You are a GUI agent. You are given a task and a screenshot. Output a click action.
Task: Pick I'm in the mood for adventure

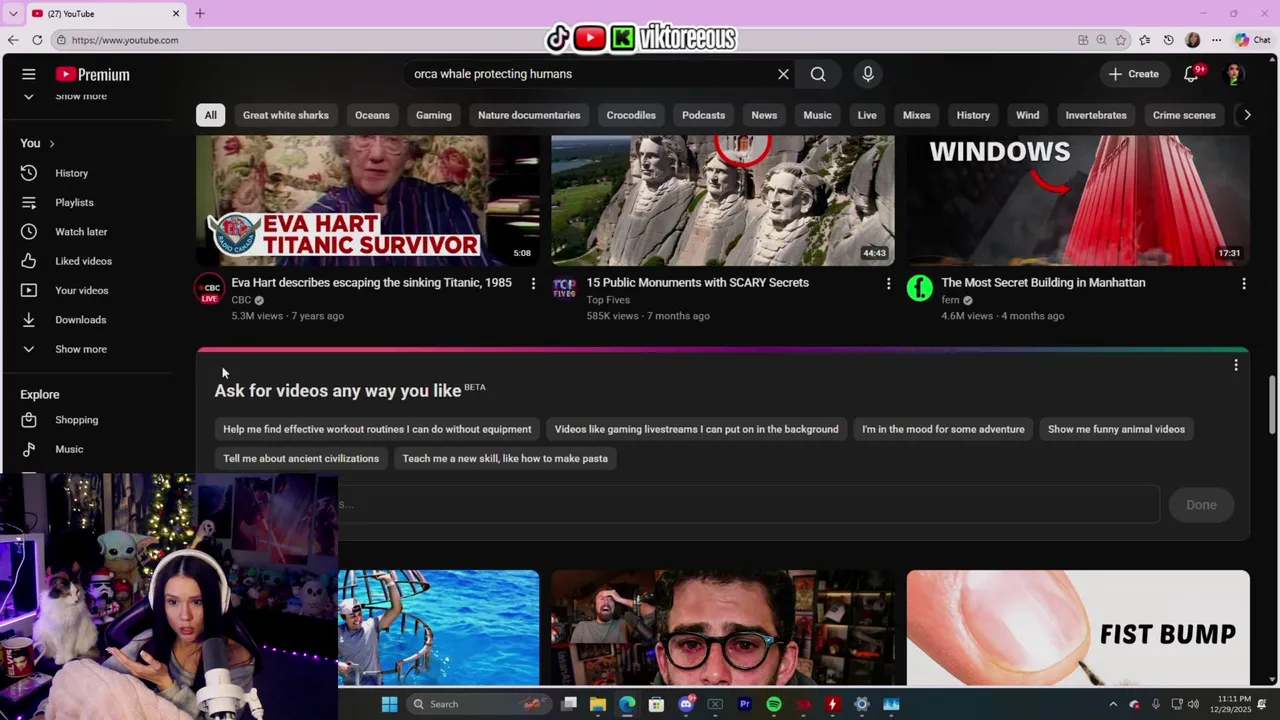click(x=943, y=429)
